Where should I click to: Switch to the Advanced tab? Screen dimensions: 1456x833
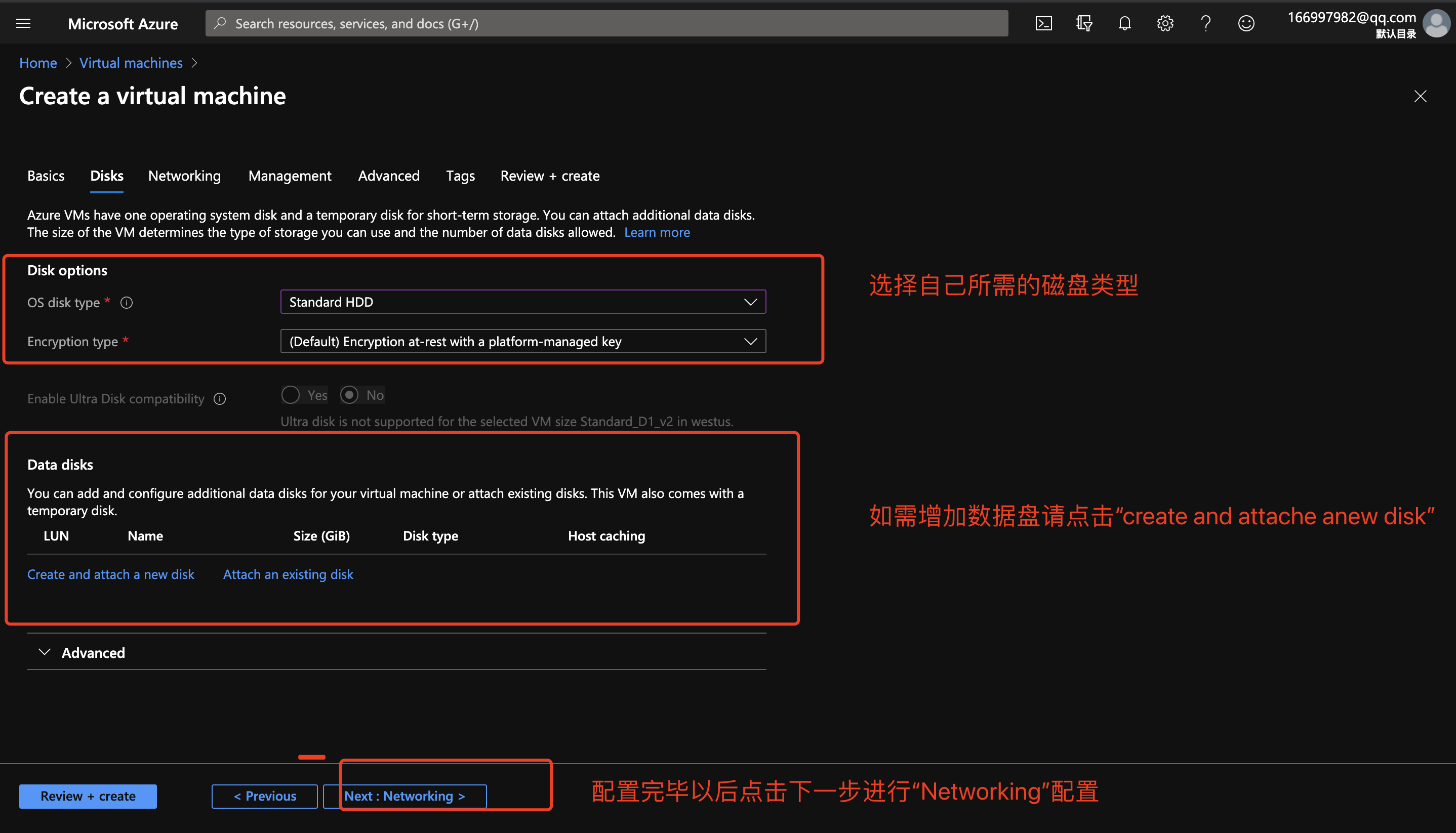click(x=389, y=176)
